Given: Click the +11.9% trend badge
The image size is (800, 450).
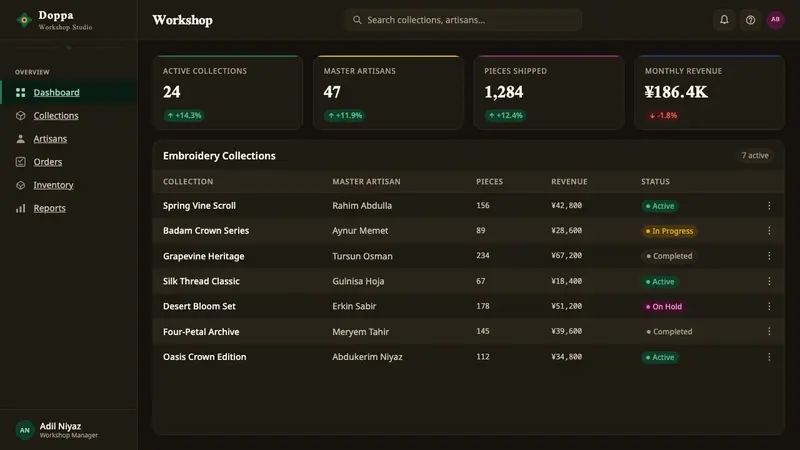Looking at the screenshot, I should point(345,115).
